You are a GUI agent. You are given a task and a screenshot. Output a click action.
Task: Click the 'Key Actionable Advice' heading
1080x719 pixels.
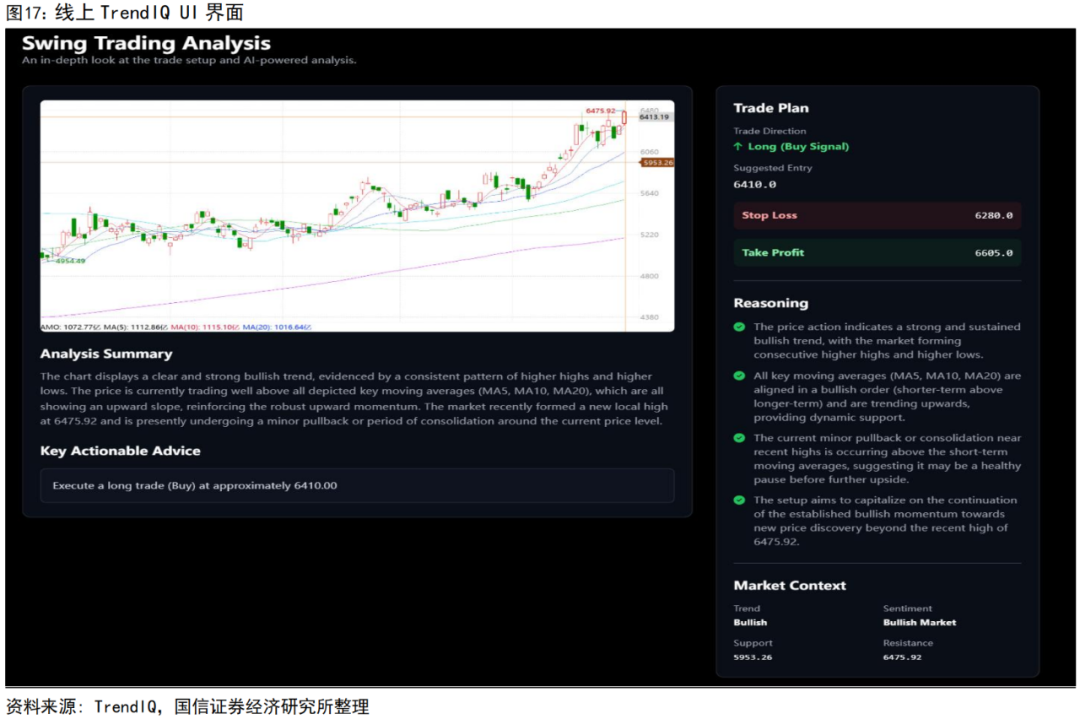click(120, 451)
